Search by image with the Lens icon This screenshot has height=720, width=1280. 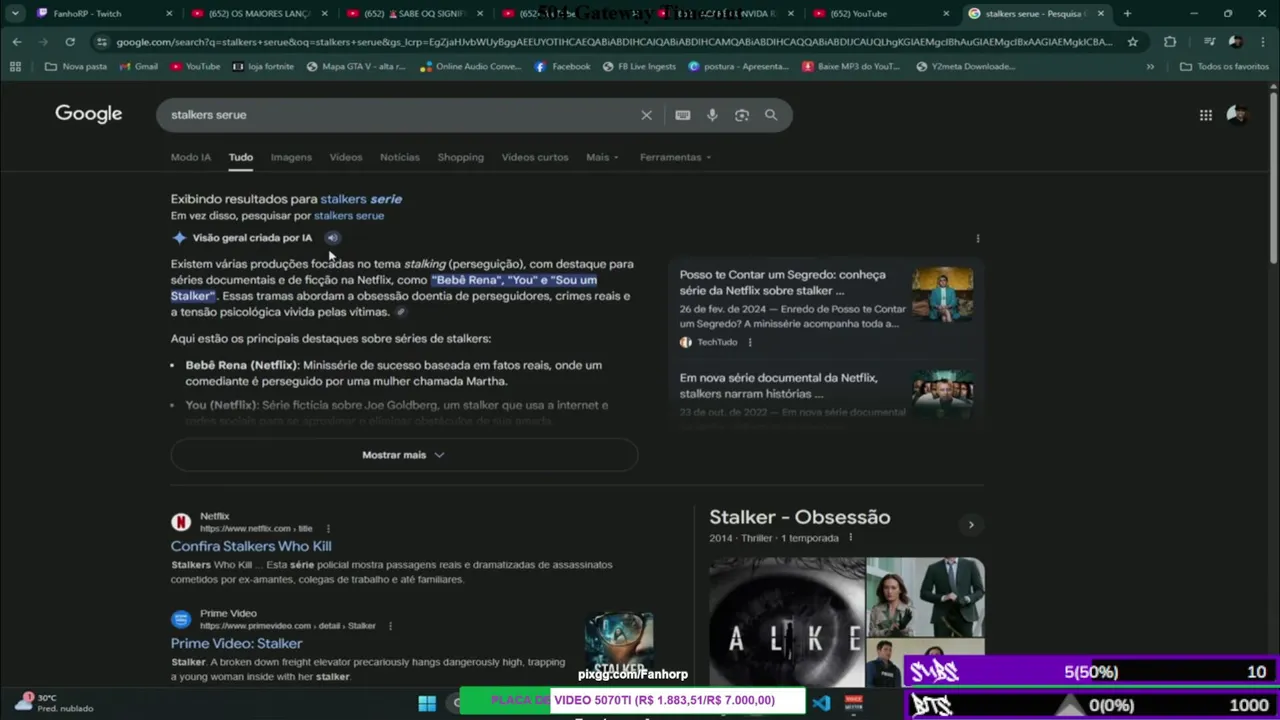[741, 115]
